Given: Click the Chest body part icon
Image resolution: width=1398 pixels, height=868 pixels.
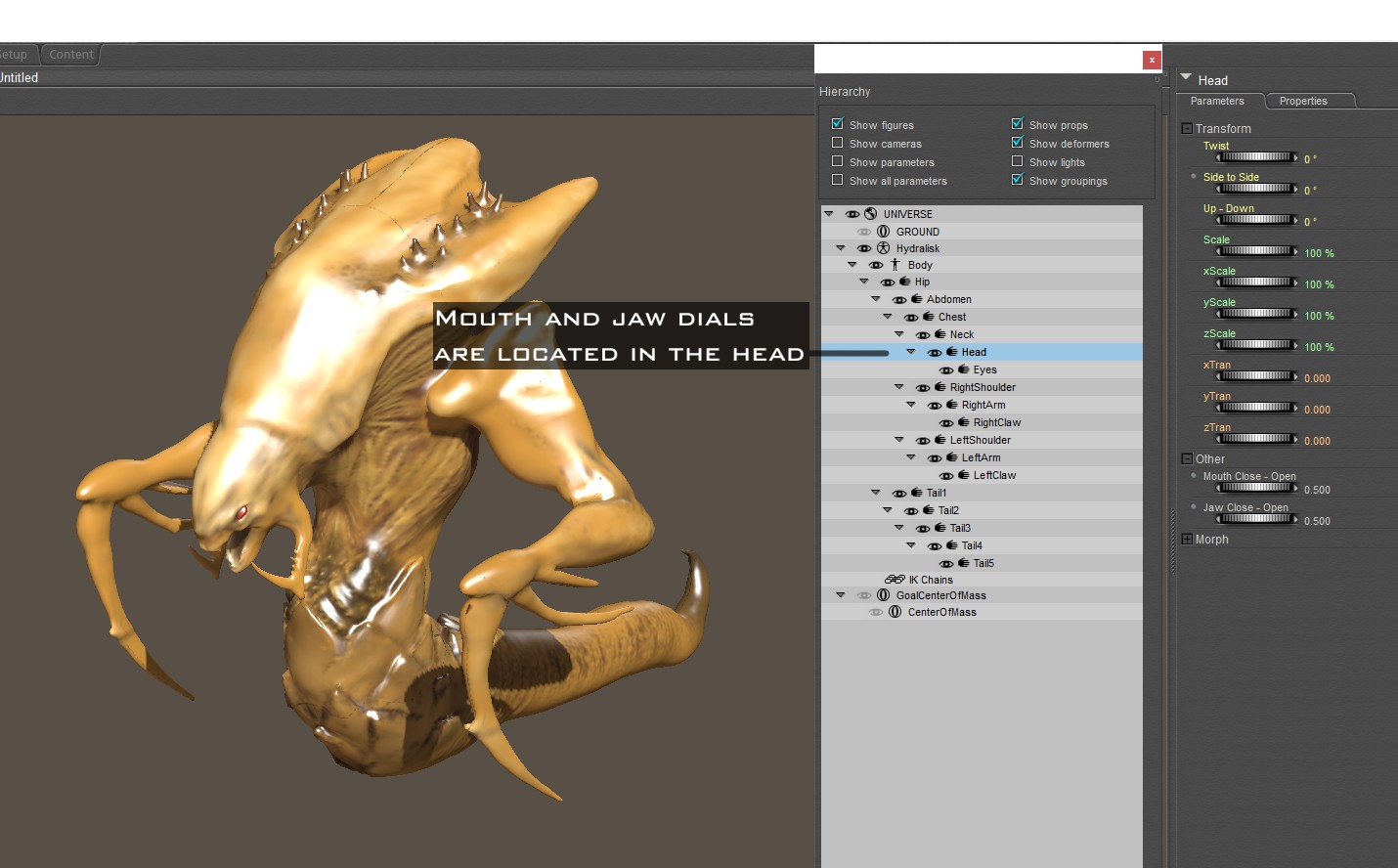Looking at the screenshot, I should point(929,317).
